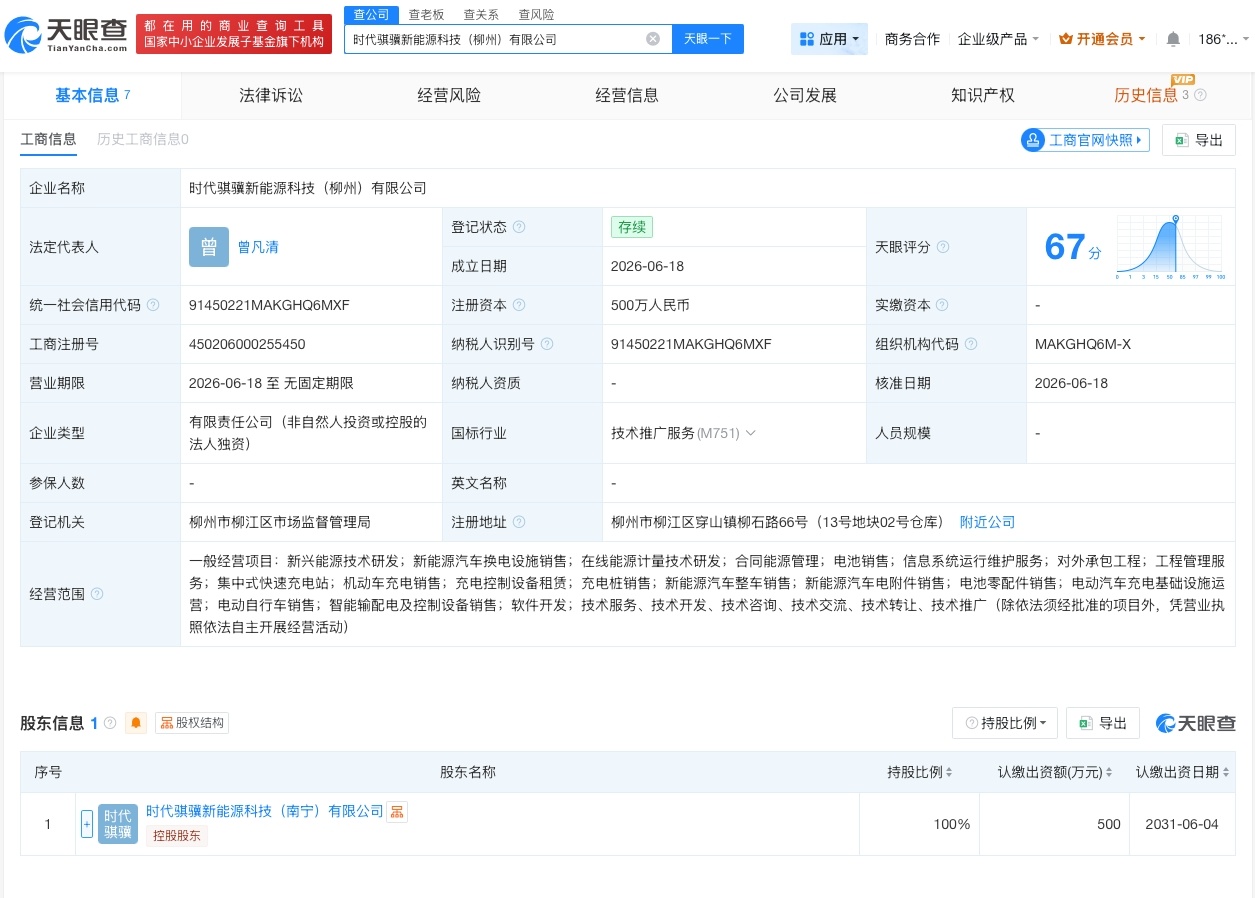This screenshot has height=898, width=1255.
Task: Switch to the 查关系 search tab
Action: click(481, 14)
